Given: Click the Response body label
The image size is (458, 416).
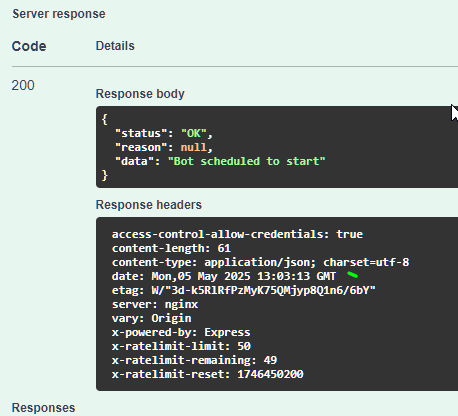Looking at the screenshot, I should (140, 94).
